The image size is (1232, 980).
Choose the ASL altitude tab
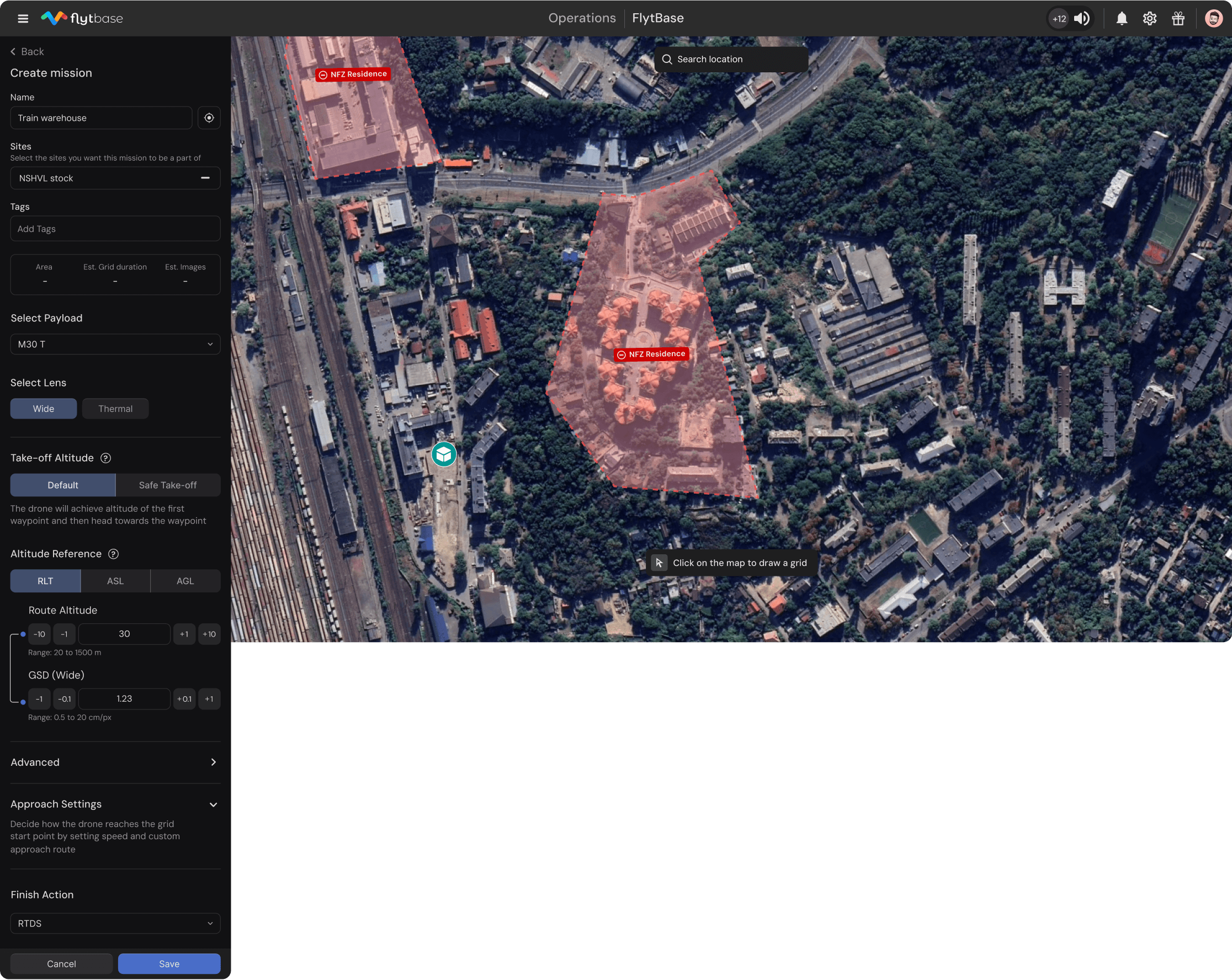[x=115, y=581]
